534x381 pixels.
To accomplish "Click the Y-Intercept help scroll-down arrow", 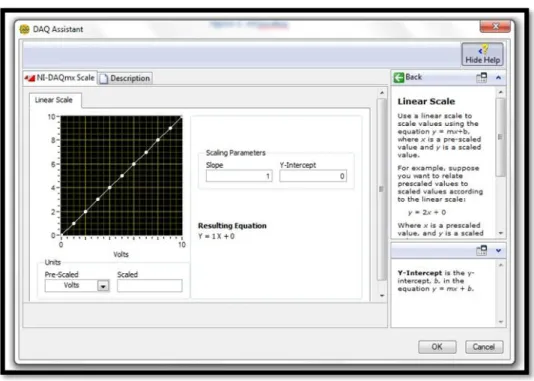I will tap(500, 322).
